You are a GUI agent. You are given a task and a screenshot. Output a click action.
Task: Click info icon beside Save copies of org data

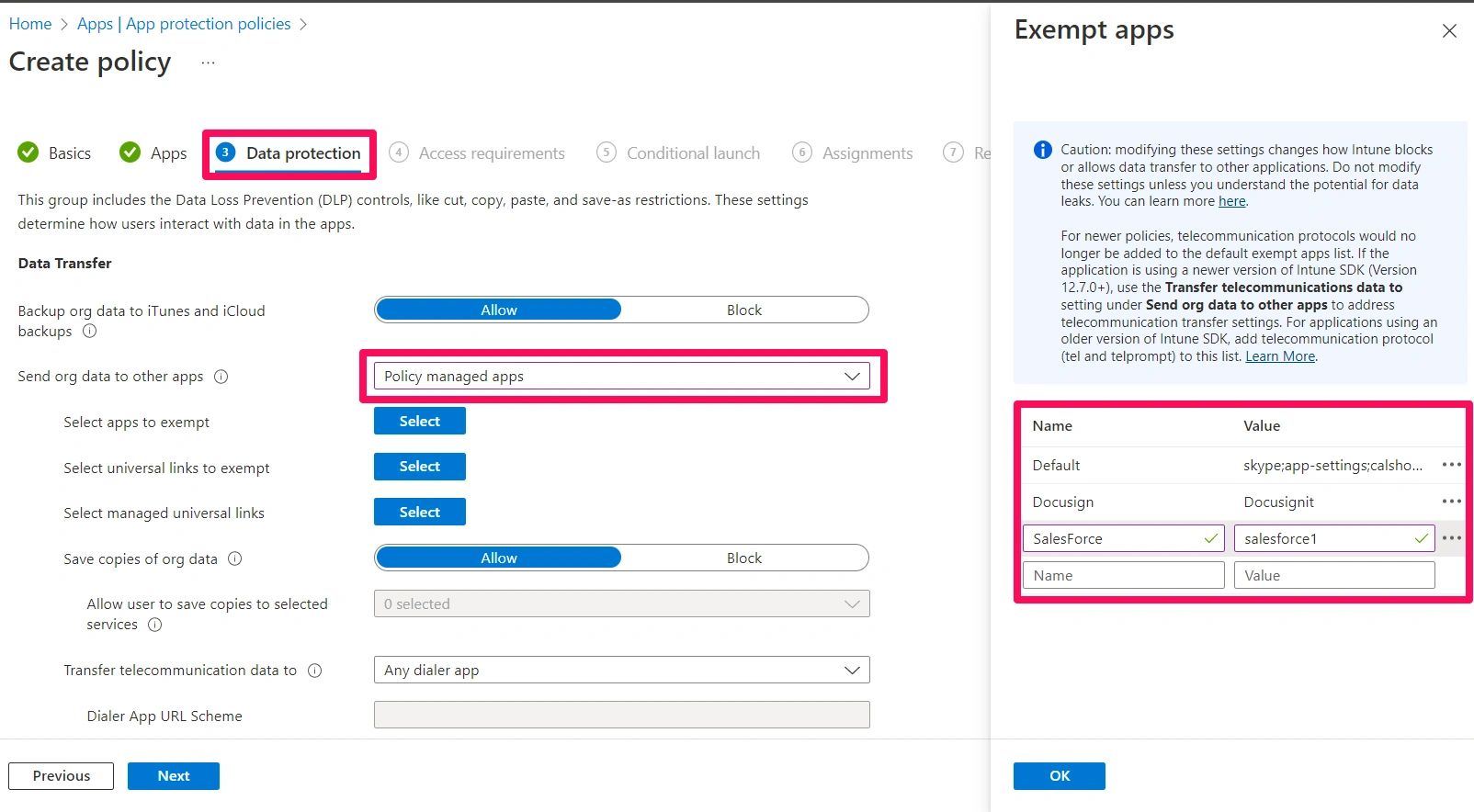pos(235,558)
